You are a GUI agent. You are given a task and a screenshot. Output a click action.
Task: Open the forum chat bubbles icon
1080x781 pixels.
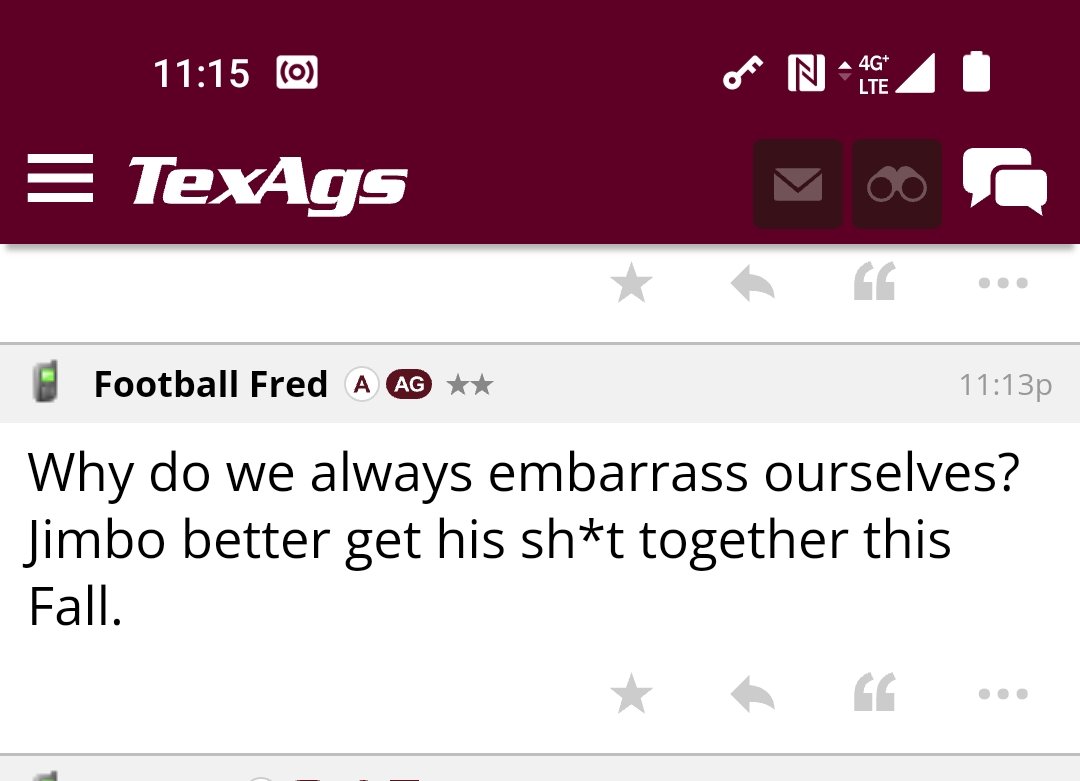(x=1005, y=181)
